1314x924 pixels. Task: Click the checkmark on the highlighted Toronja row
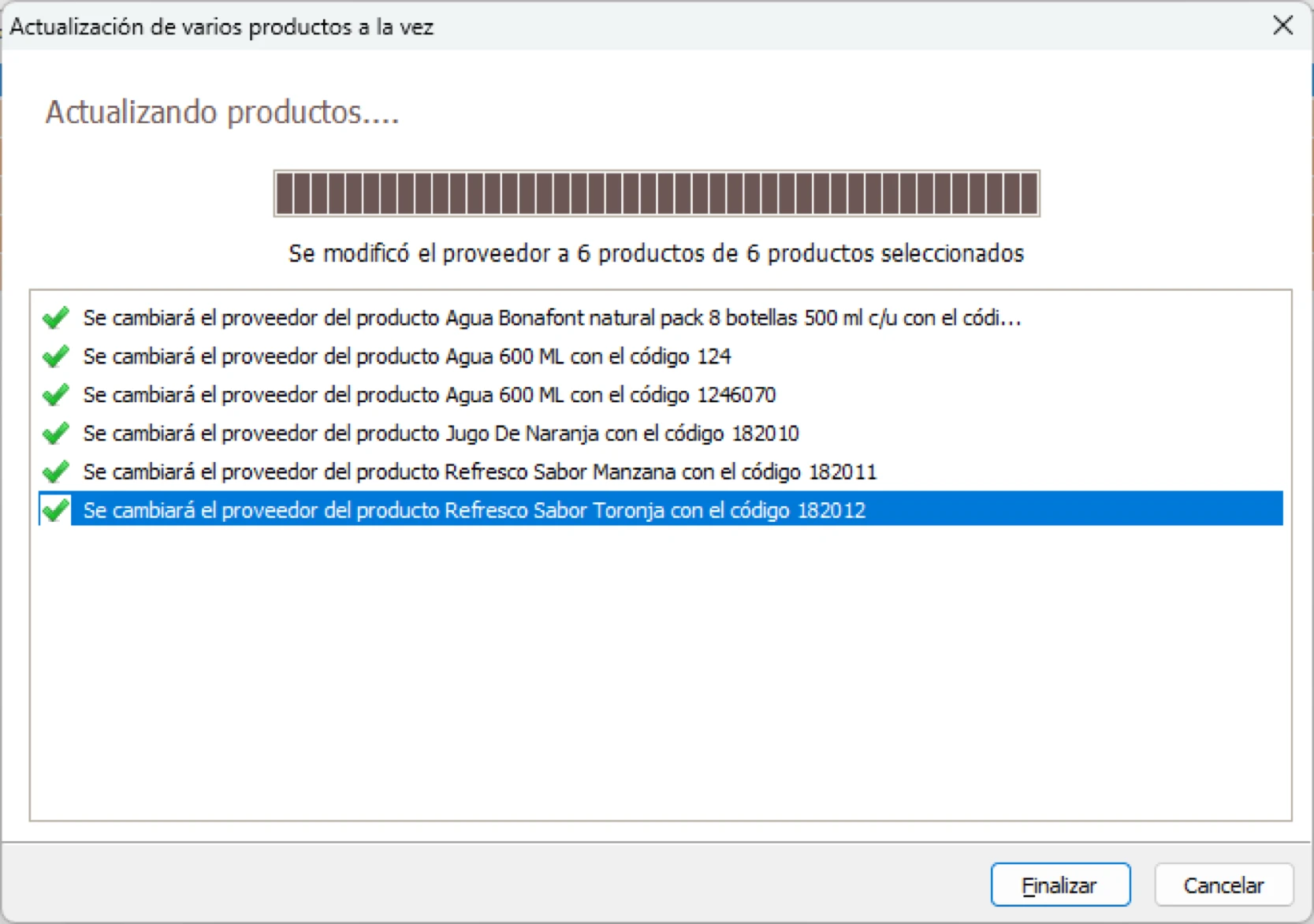pos(55,509)
